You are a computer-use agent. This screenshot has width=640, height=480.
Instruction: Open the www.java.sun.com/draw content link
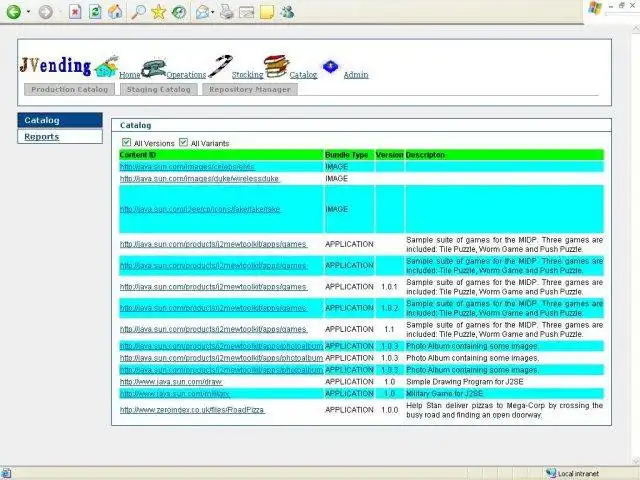point(171,382)
